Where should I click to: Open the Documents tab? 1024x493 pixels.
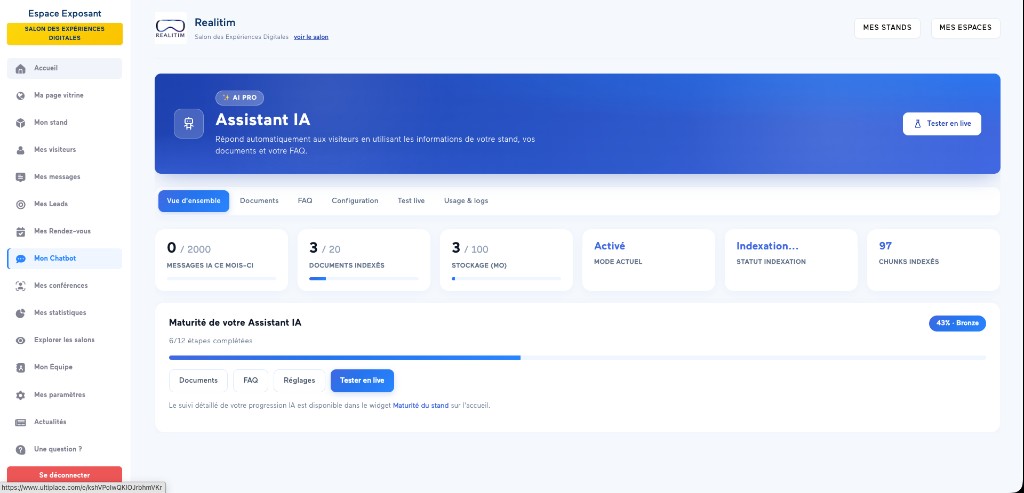[259, 201]
